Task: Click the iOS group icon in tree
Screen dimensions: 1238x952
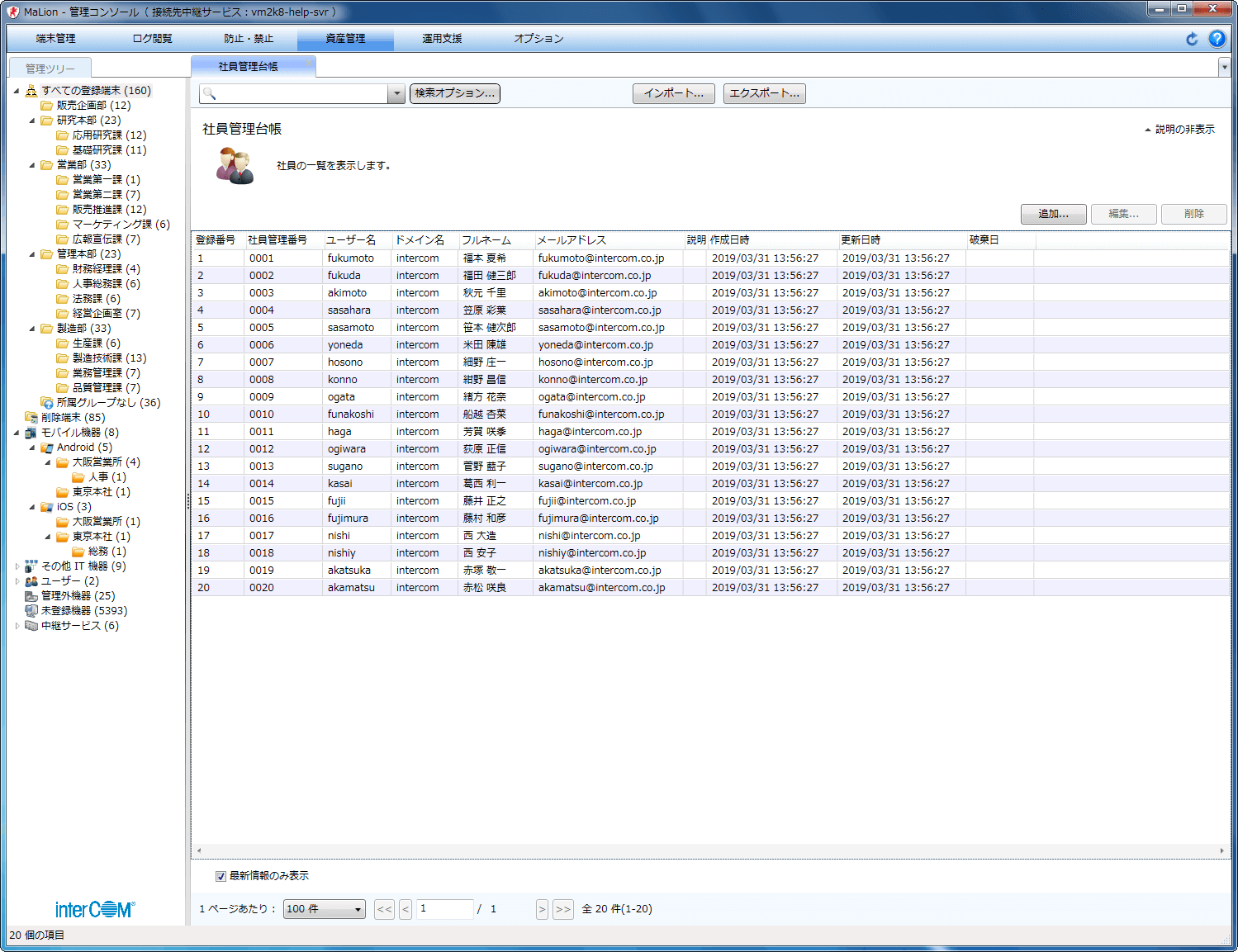Action: click(47, 507)
